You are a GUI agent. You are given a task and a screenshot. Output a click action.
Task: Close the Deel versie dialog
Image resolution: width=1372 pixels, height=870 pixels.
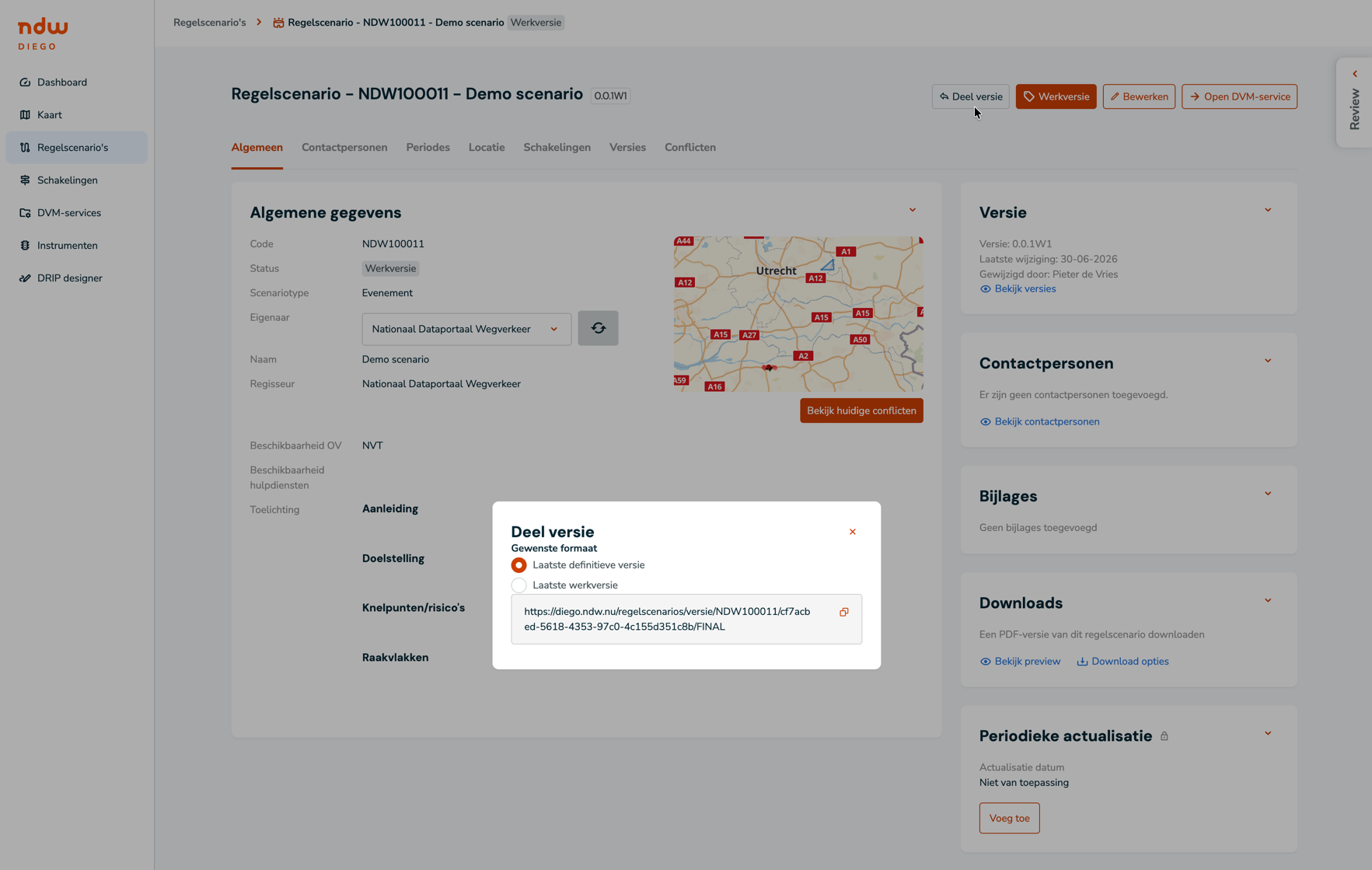tap(852, 532)
